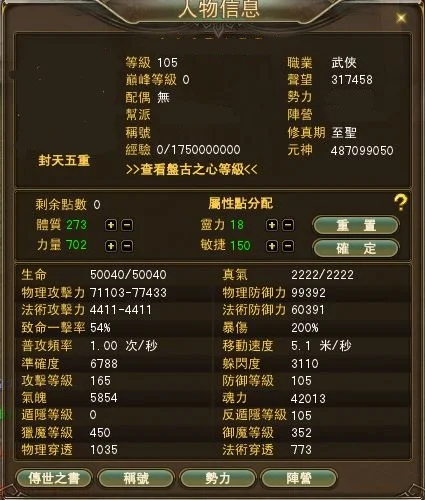
Task: Click the minus icon next to 體質
Action: 127,225
